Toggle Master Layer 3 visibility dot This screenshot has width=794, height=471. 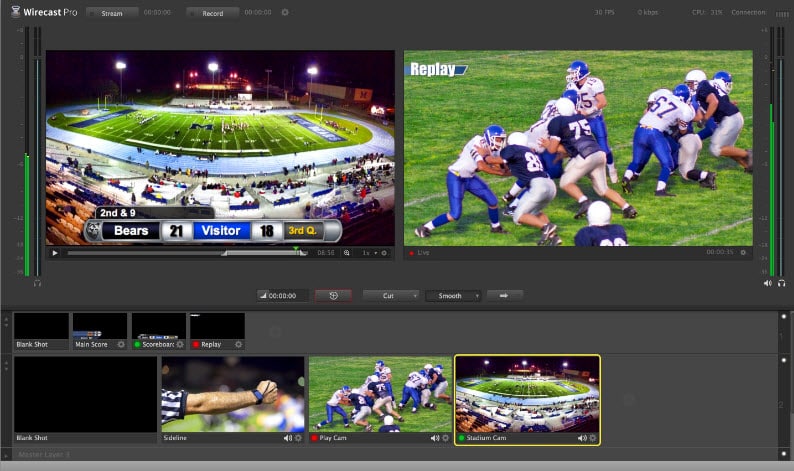coord(784,454)
